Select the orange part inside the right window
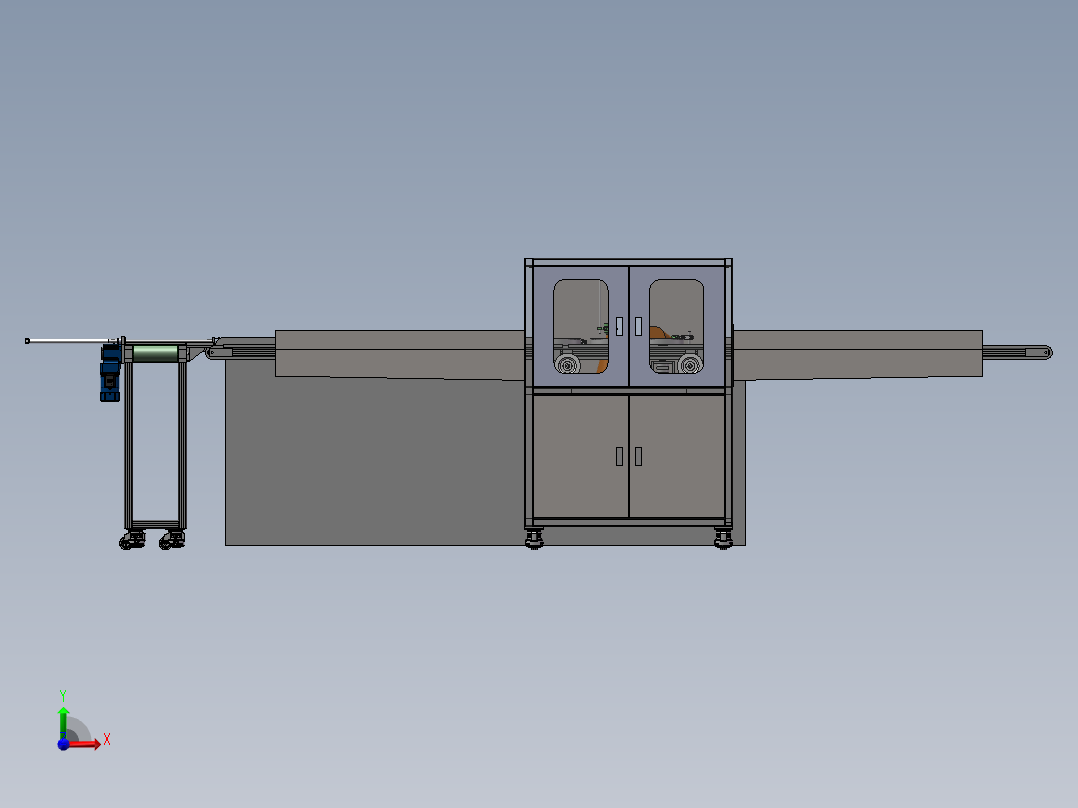1078x808 pixels. [657, 333]
